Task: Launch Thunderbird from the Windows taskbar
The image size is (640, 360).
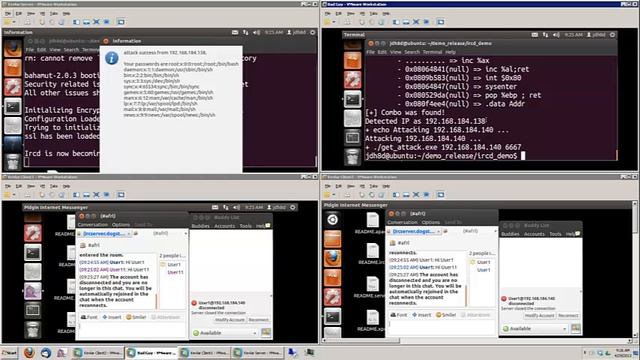Action: click(x=46, y=353)
